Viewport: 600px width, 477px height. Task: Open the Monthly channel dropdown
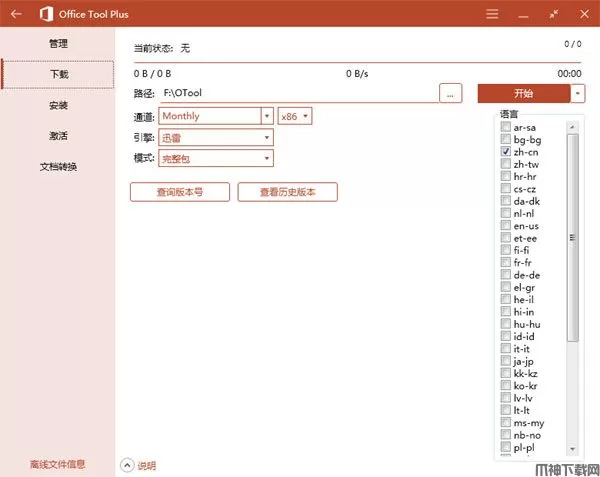[267, 116]
